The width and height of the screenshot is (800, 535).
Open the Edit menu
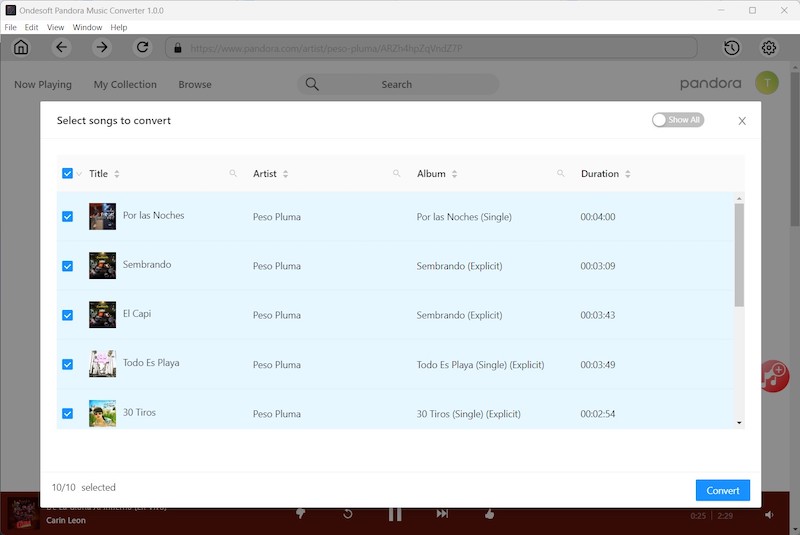click(x=31, y=28)
